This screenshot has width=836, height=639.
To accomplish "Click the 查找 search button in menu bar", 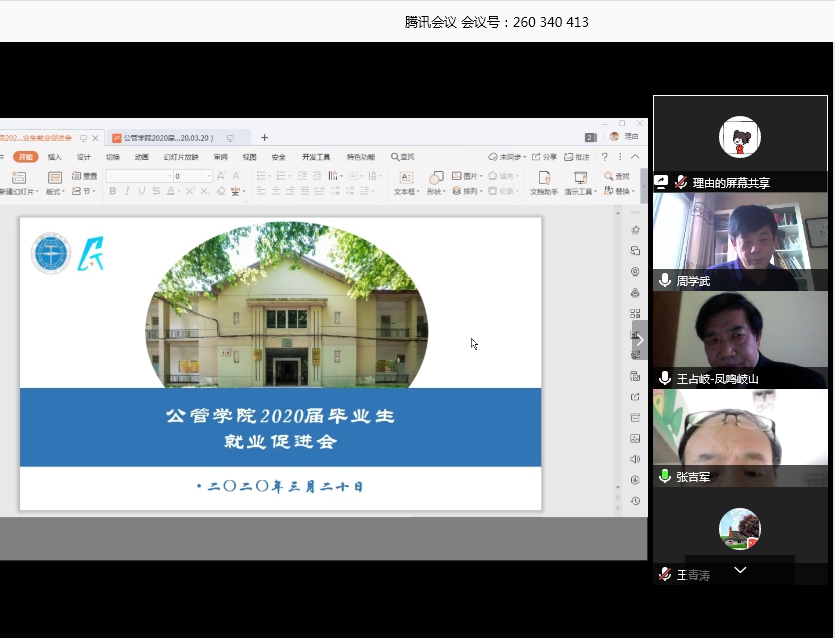I will point(402,157).
